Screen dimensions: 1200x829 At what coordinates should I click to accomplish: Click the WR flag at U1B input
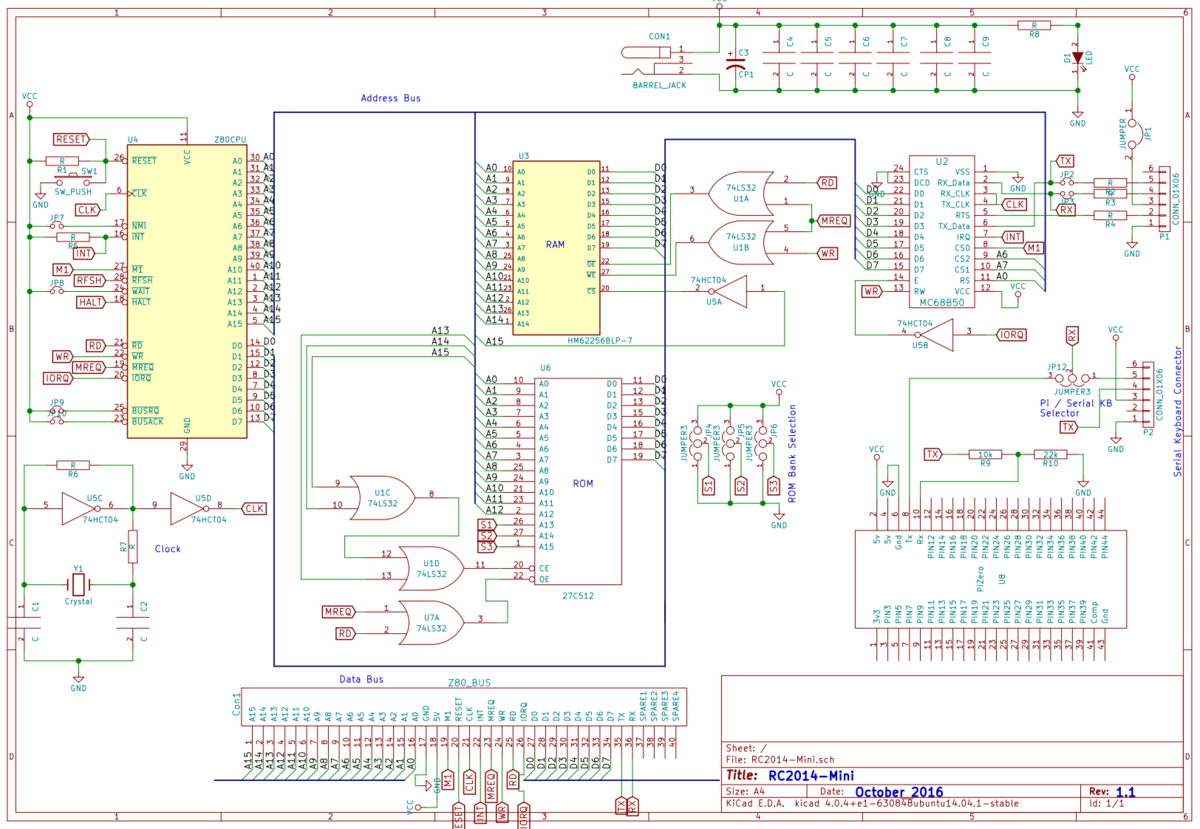point(826,253)
